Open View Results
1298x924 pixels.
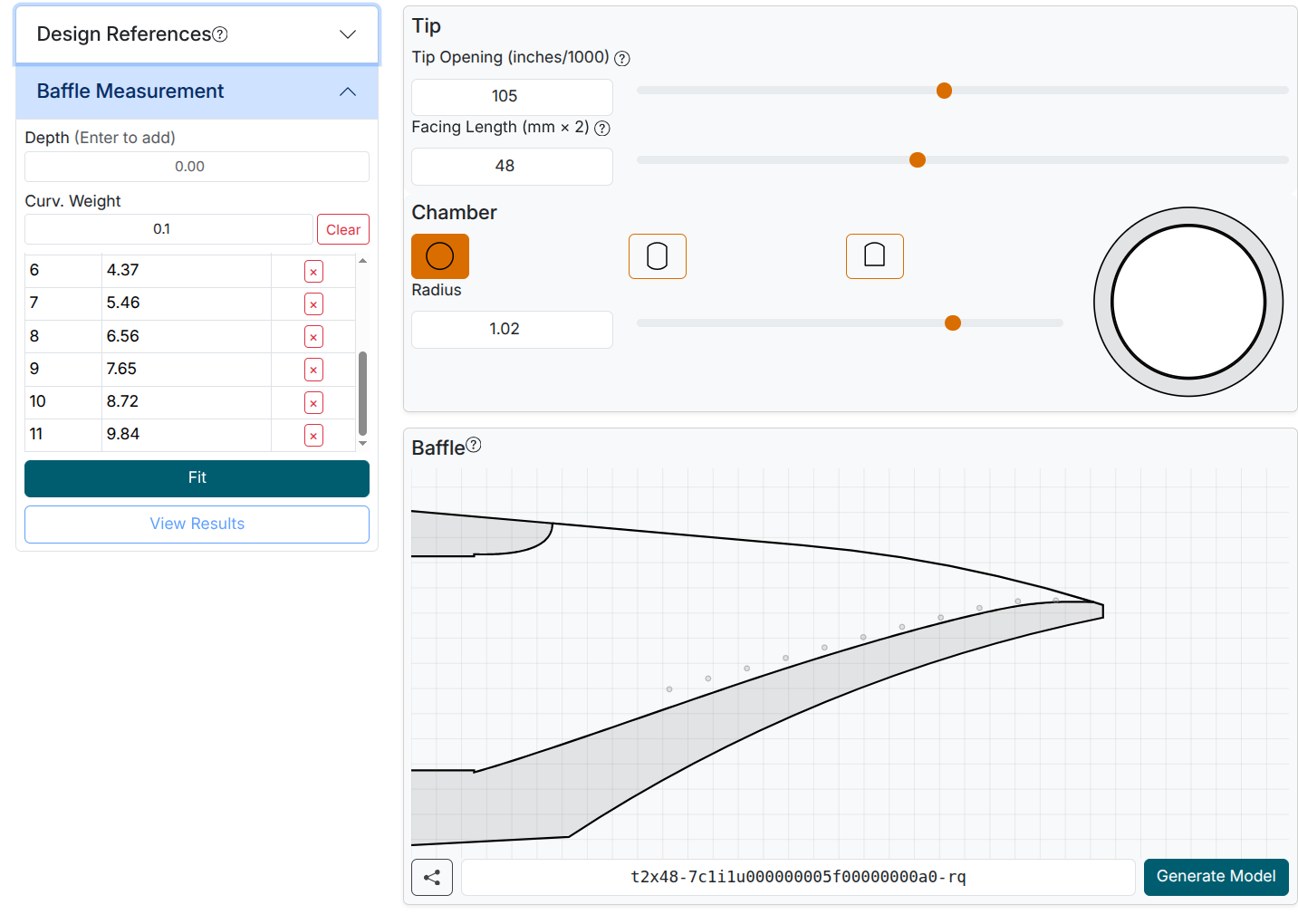coord(197,525)
